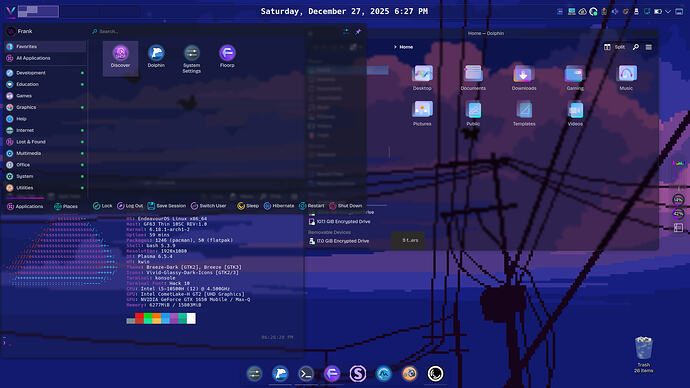Open the Pictures folder in Dolphin

[422, 113]
